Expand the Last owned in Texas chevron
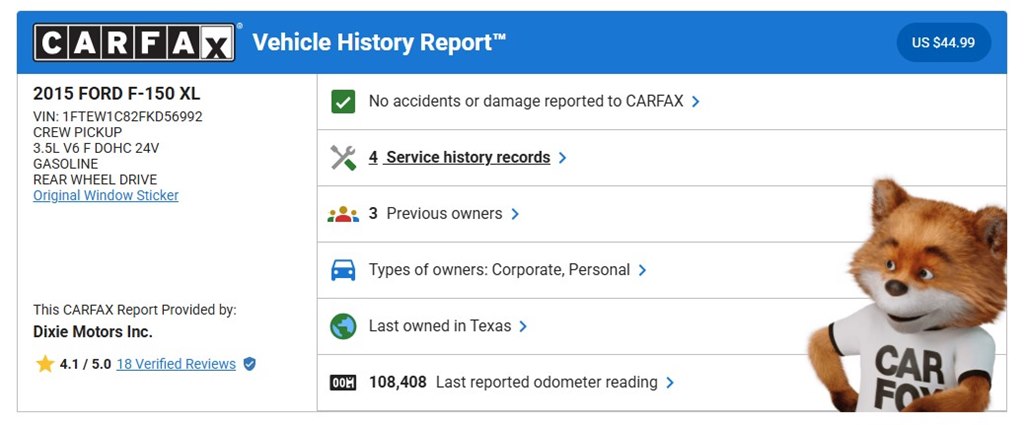 [x=523, y=326]
